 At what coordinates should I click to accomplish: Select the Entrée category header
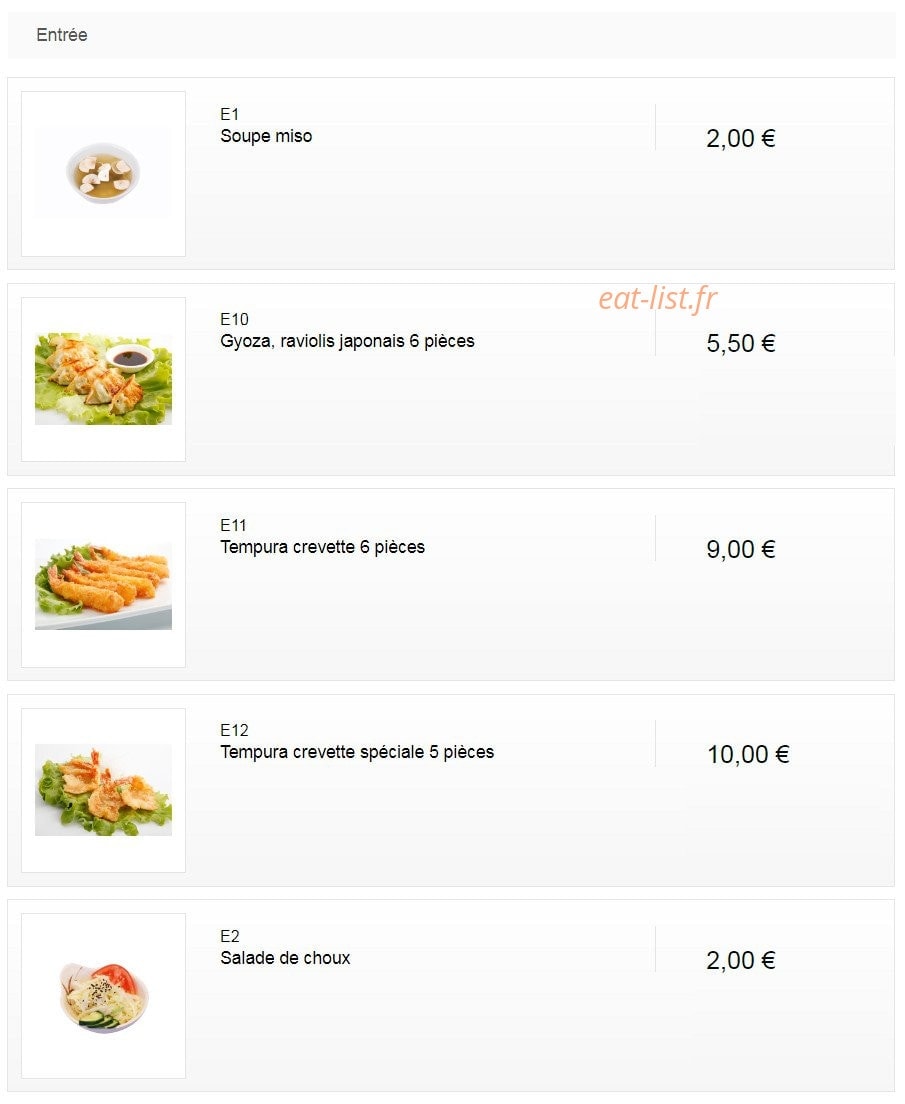[62, 35]
